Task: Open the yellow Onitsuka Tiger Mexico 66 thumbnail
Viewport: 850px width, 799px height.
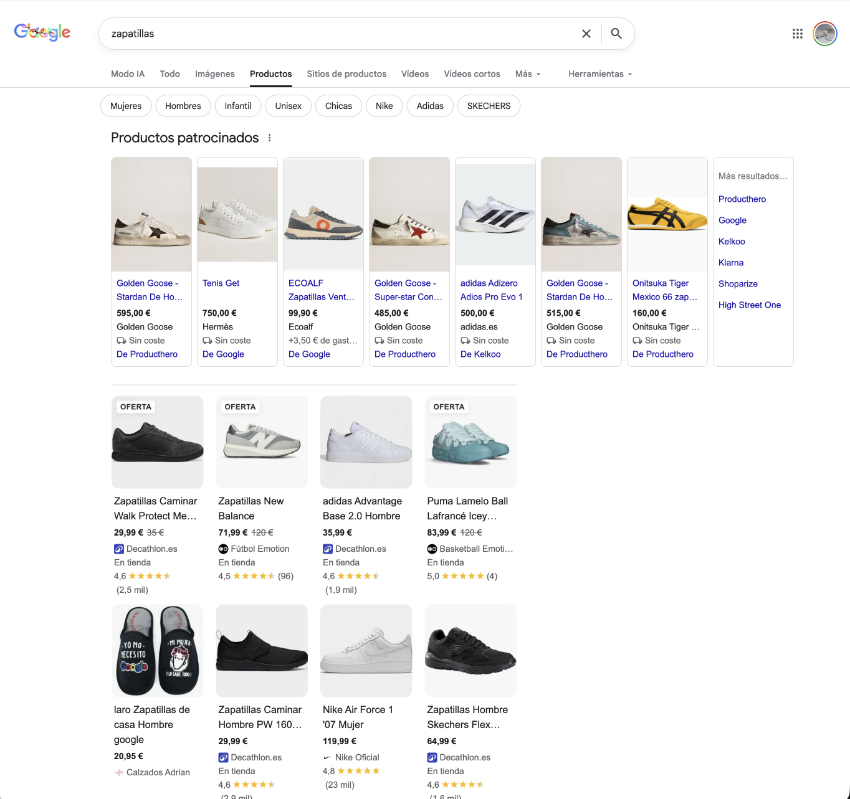Action: click(x=667, y=215)
